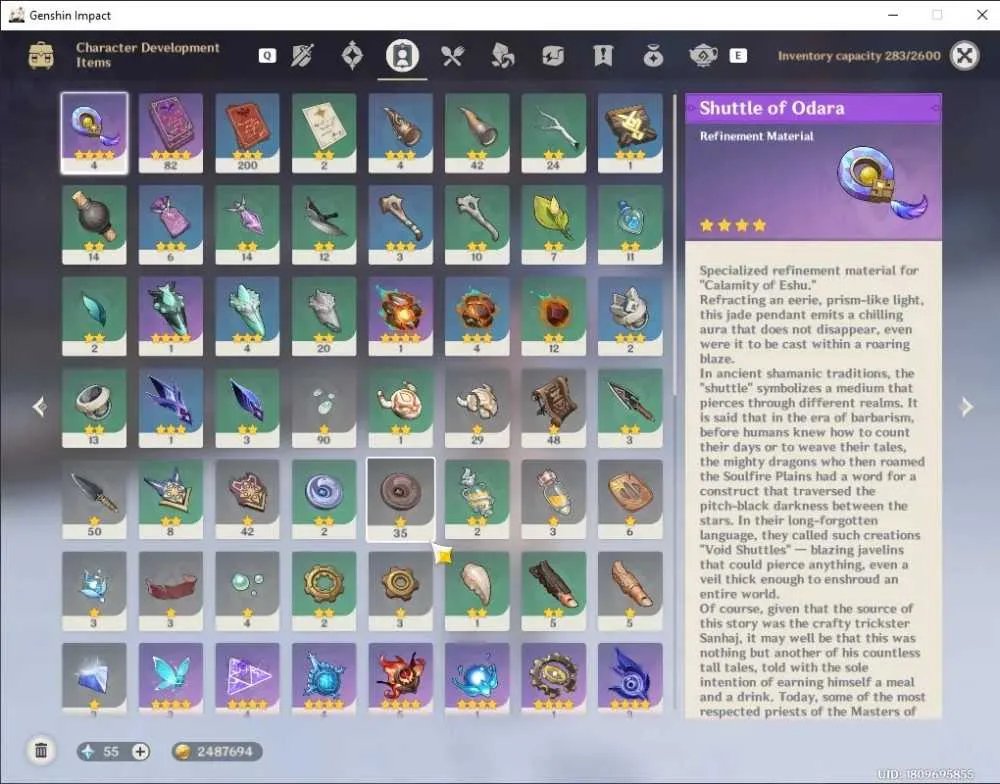This screenshot has width=1000, height=784.
Task: Close the inventory with the round X button
Action: [965, 55]
